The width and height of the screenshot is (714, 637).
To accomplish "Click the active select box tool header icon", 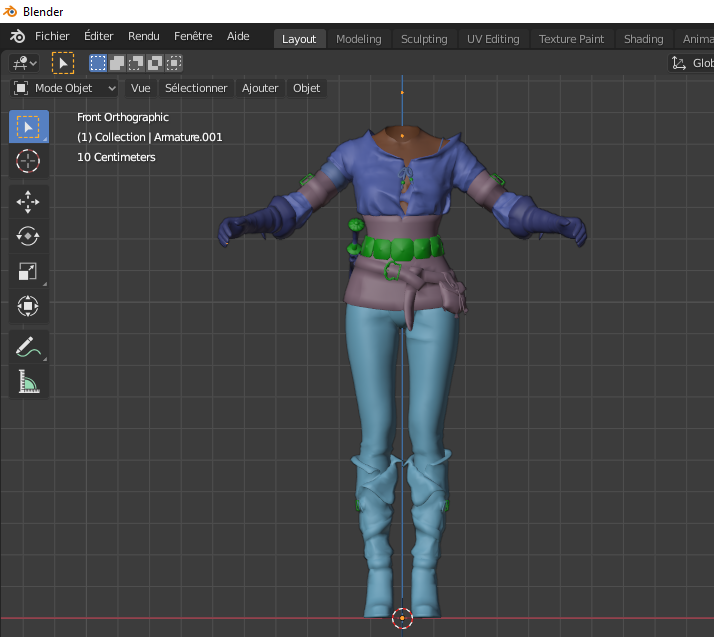I will pos(63,63).
